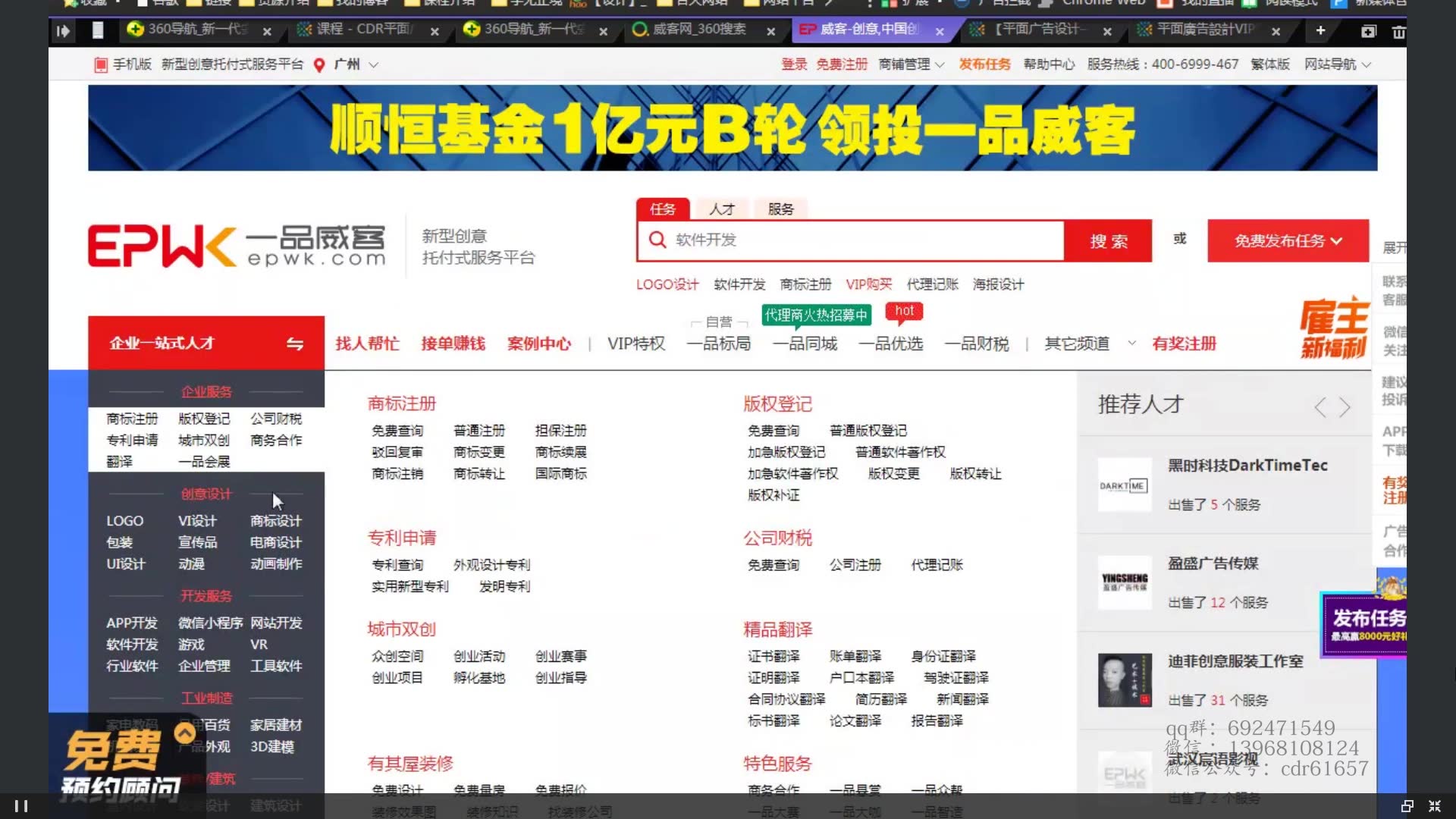Toggle the 企业一站式人才 swap arrows icon
The width and height of the screenshot is (1456, 819).
pyautogui.click(x=295, y=344)
